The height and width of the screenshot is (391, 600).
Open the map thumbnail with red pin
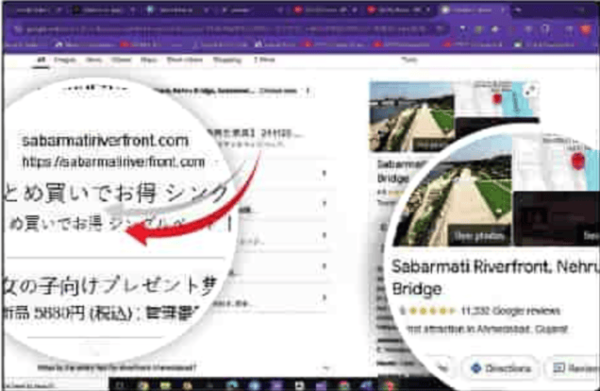pyautogui.click(x=497, y=99)
